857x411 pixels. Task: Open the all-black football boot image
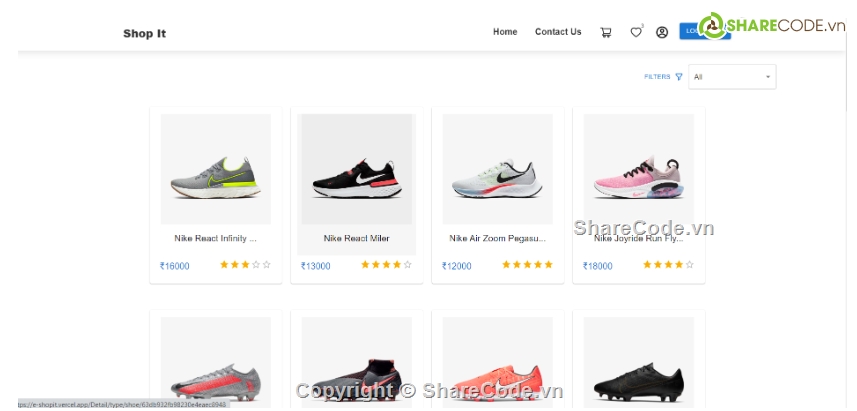pyautogui.click(x=639, y=363)
